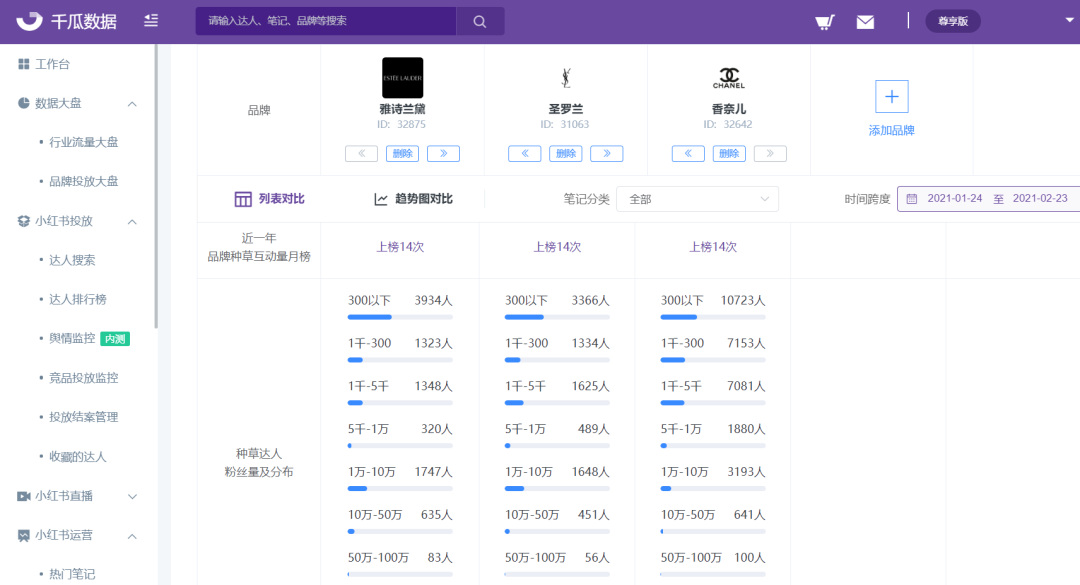This screenshot has width=1080, height=585.
Task: Open 投放结案管理
Action: point(83,417)
